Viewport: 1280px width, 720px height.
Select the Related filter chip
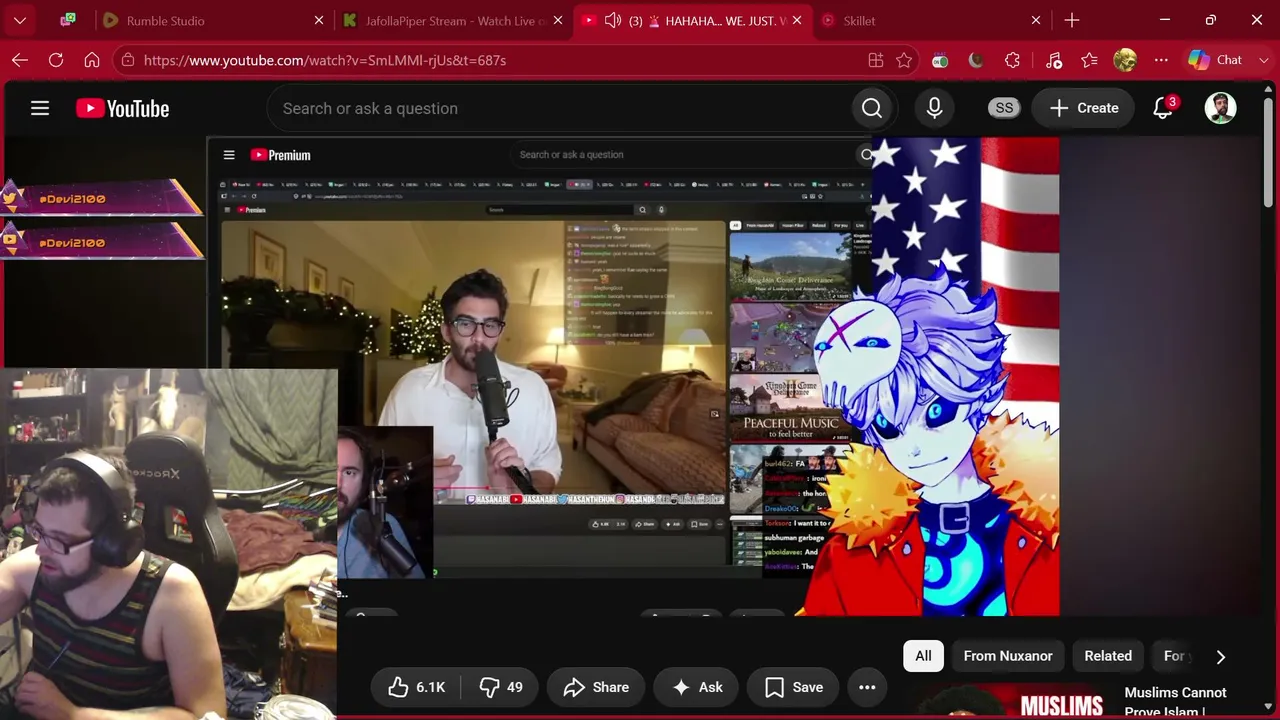pyautogui.click(x=1108, y=656)
